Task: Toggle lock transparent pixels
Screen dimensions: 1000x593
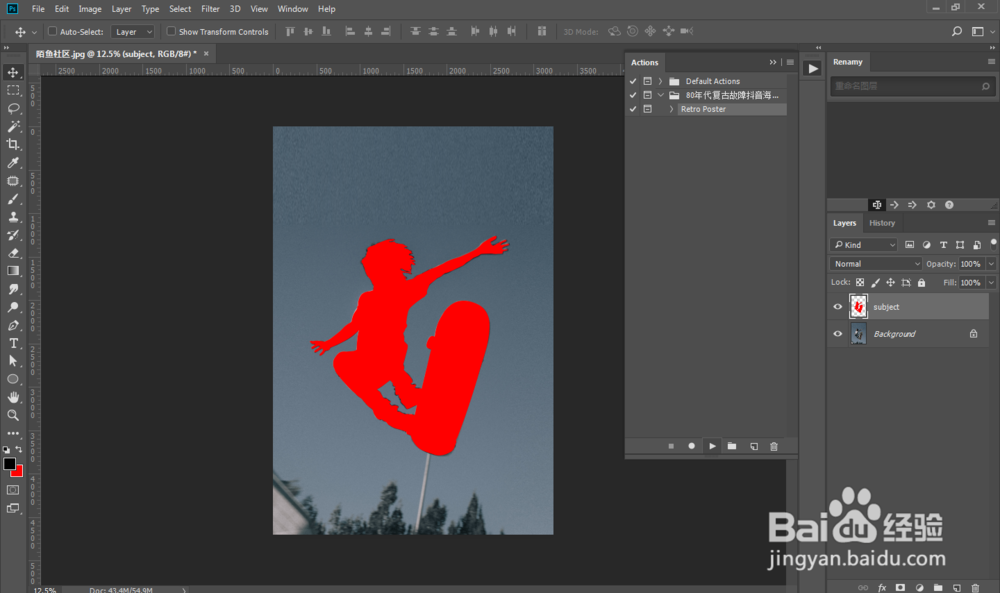Action: (x=860, y=282)
